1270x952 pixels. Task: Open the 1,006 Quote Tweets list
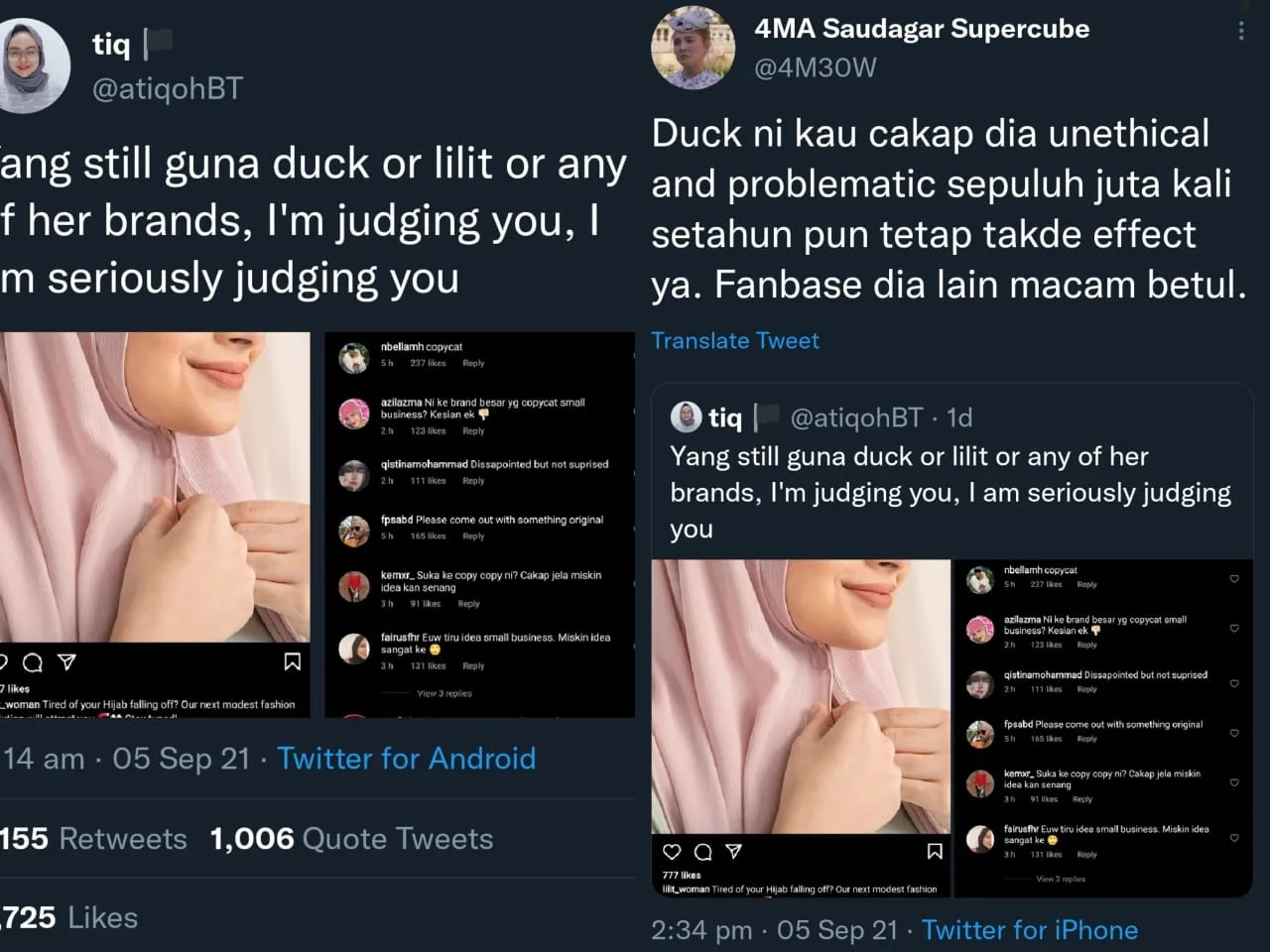tap(351, 839)
